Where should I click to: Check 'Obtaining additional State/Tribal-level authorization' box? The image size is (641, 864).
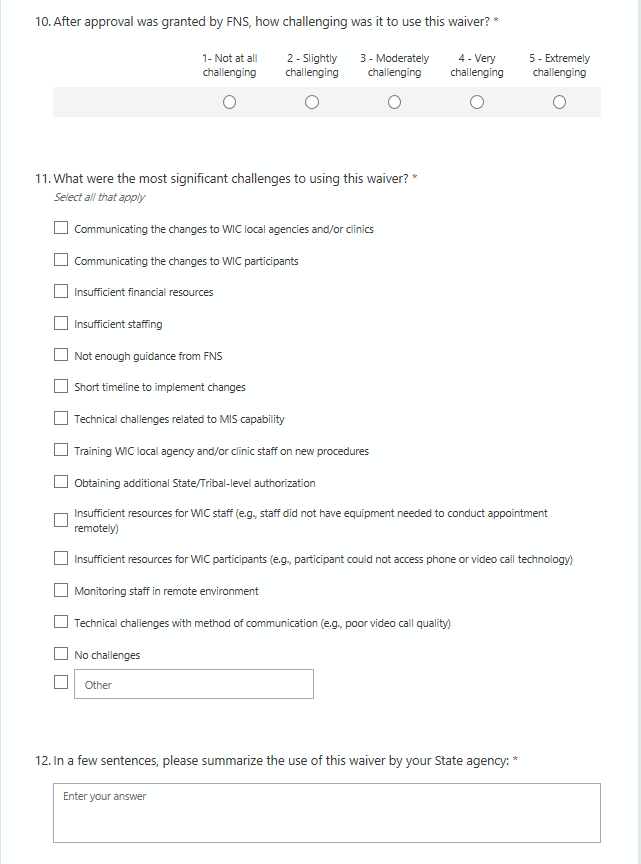61,483
